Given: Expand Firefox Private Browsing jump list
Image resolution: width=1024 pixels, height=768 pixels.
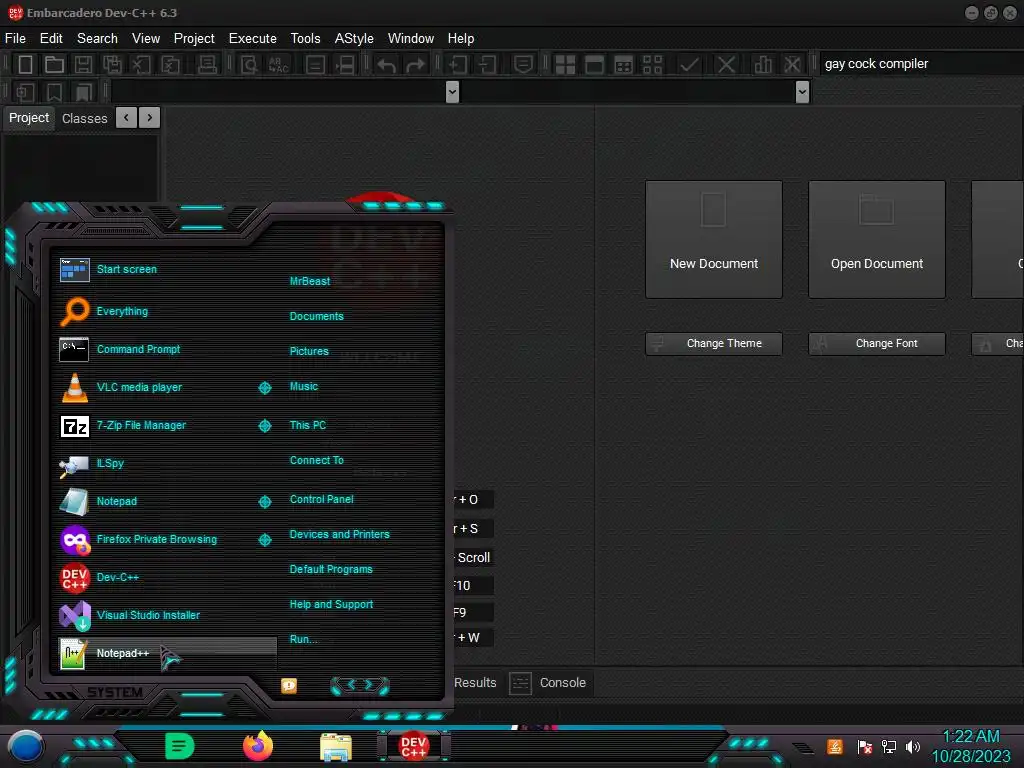Looking at the screenshot, I should [264, 539].
